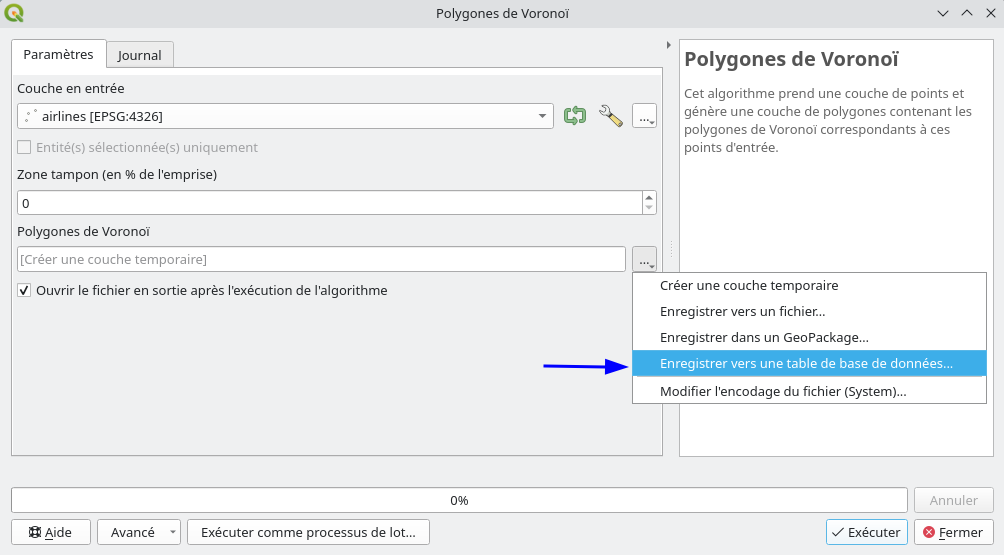The height and width of the screenshot is (555, 1004).
Task: Click the output destination ellipsis button
Action: tap(644, 259)
